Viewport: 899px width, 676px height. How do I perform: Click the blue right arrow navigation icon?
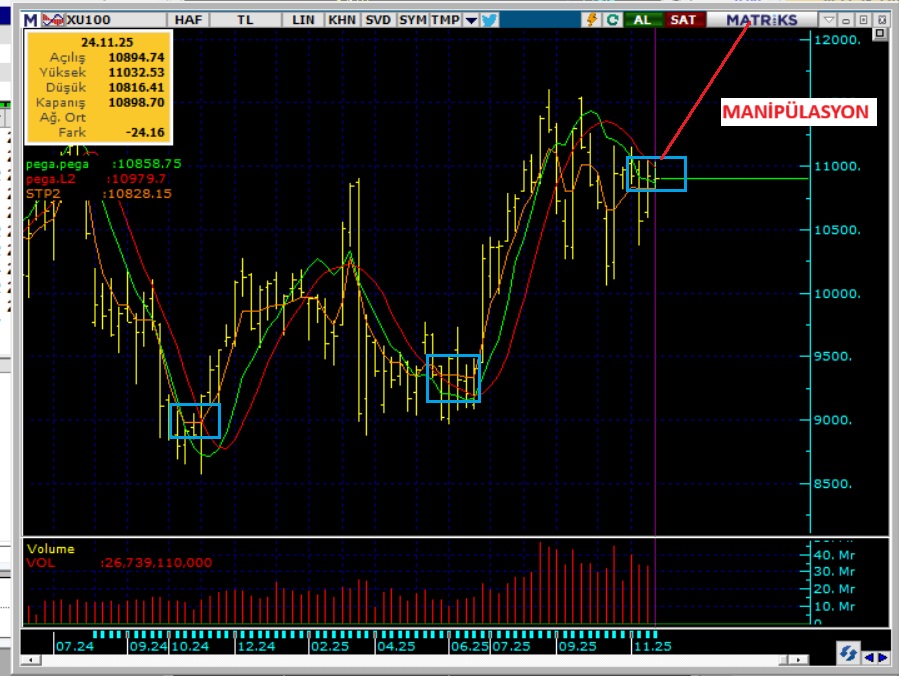[882, 657]
